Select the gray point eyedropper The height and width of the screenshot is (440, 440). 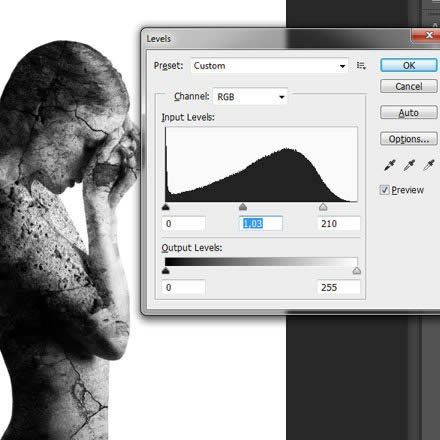click(409, 165)
